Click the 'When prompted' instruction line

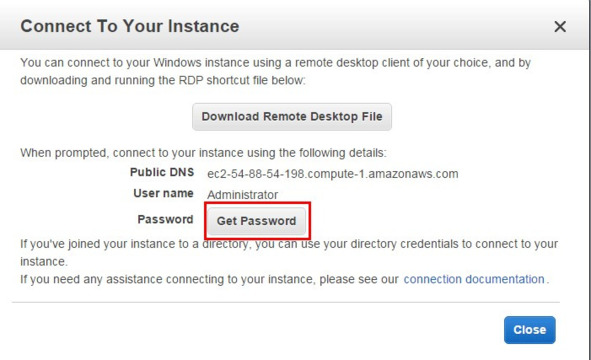point(203,153)
